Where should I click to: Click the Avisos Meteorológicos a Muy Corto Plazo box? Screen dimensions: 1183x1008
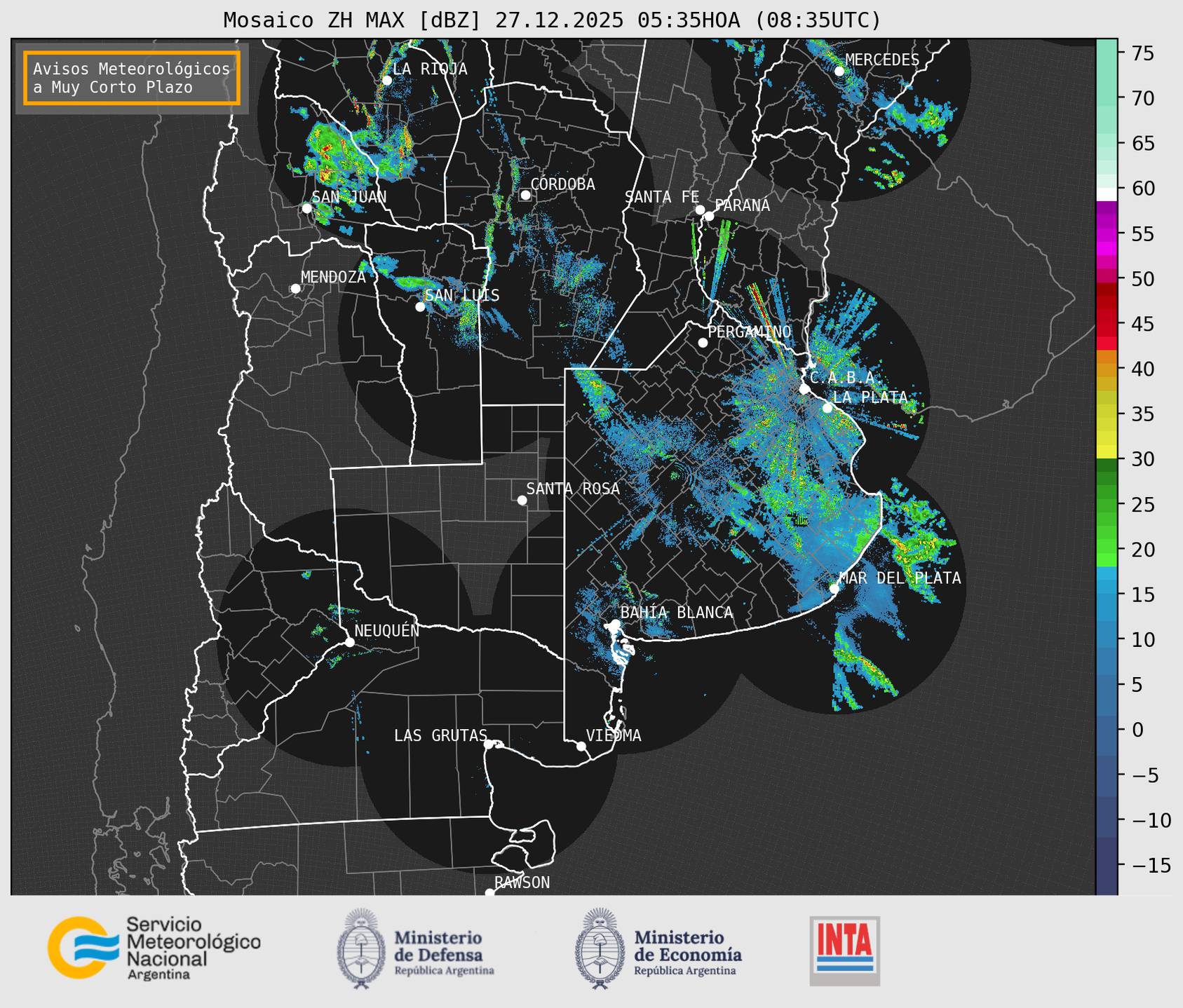coord(132,78)
